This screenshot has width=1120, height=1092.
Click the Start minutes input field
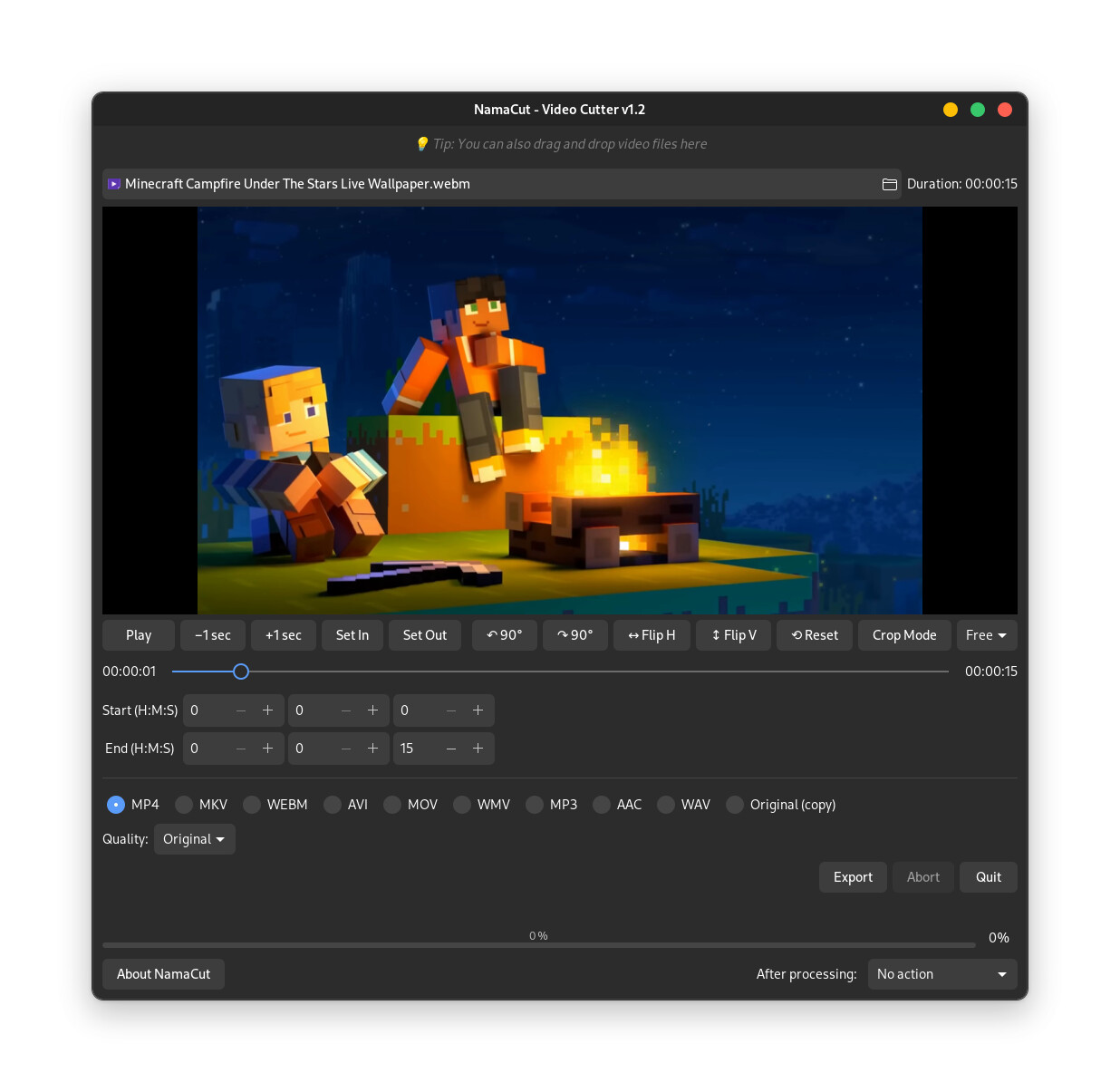click(311, 710)
